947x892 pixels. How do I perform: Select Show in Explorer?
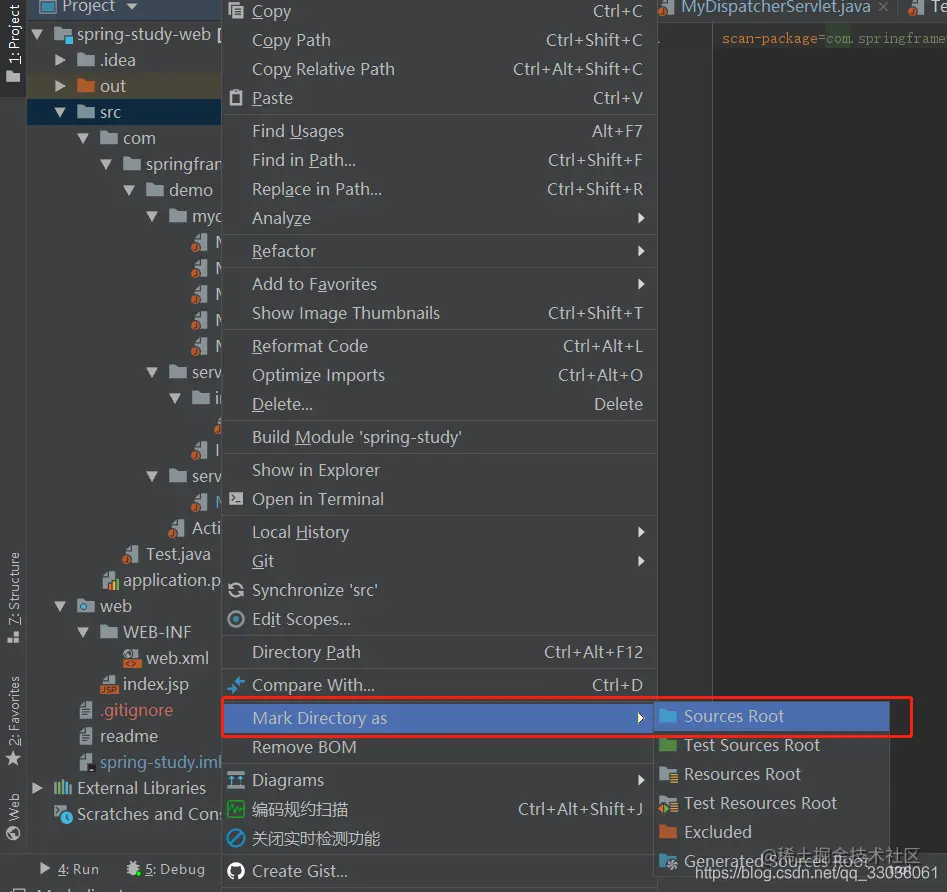439,470
